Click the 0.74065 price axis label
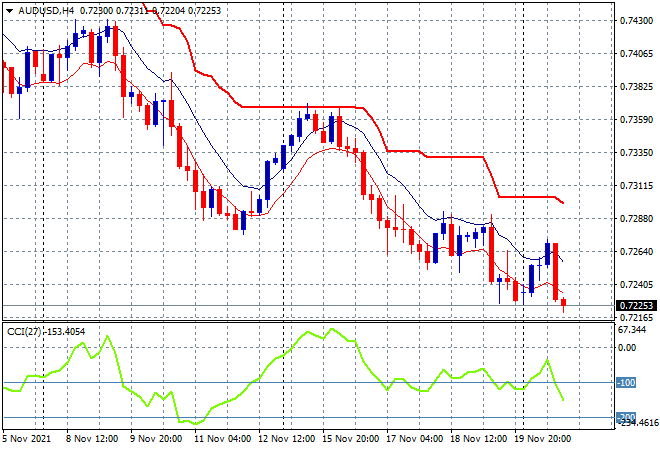Viewport: 660px width, 450px height. tap(636, 53)
